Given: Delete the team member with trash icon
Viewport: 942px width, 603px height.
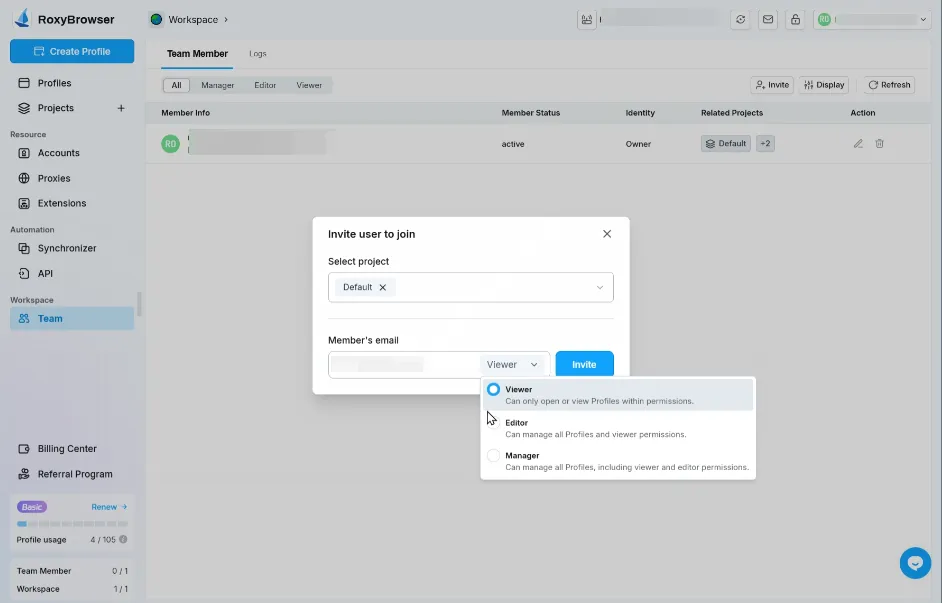Looking at the screenshot, I should [x=879, y=143].
